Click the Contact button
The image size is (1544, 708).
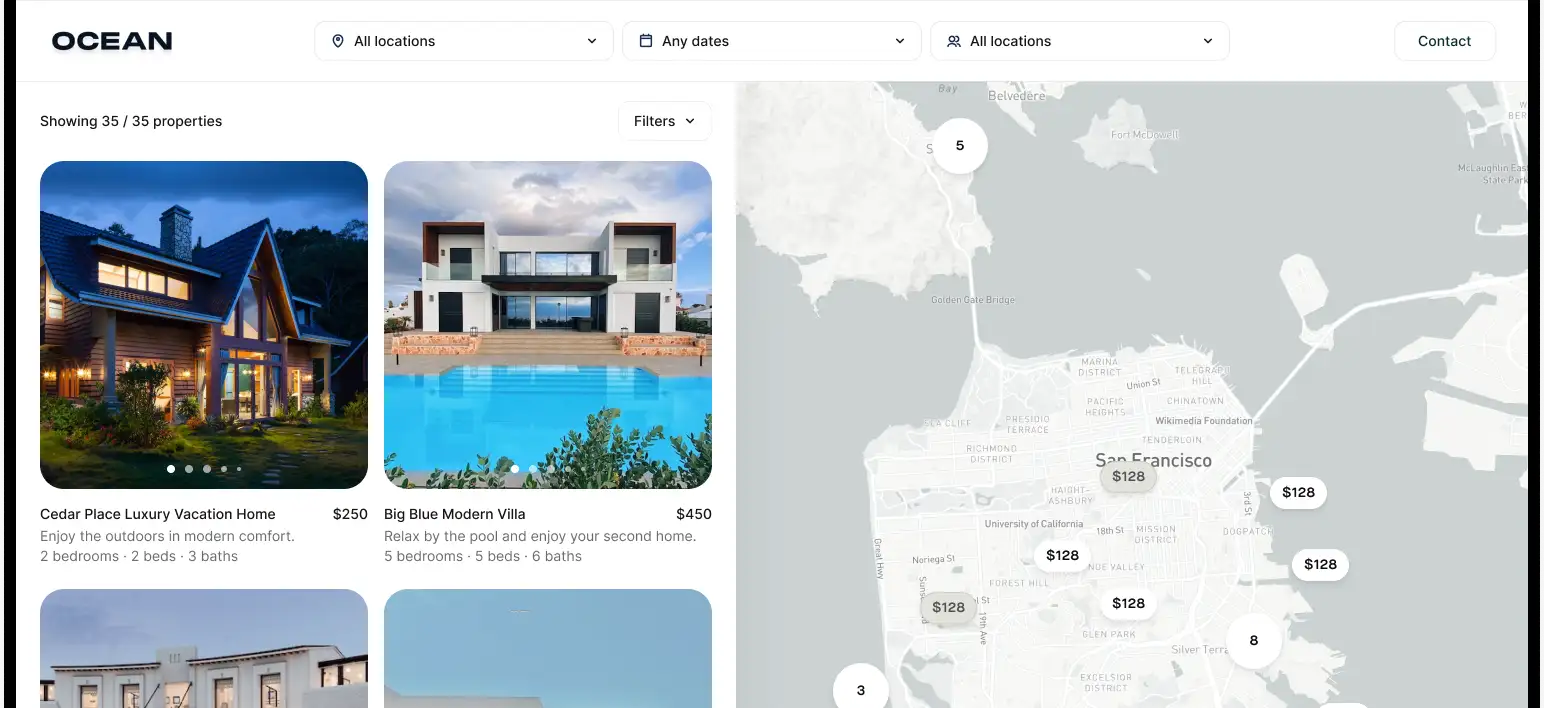click(x=1445, y=41)
